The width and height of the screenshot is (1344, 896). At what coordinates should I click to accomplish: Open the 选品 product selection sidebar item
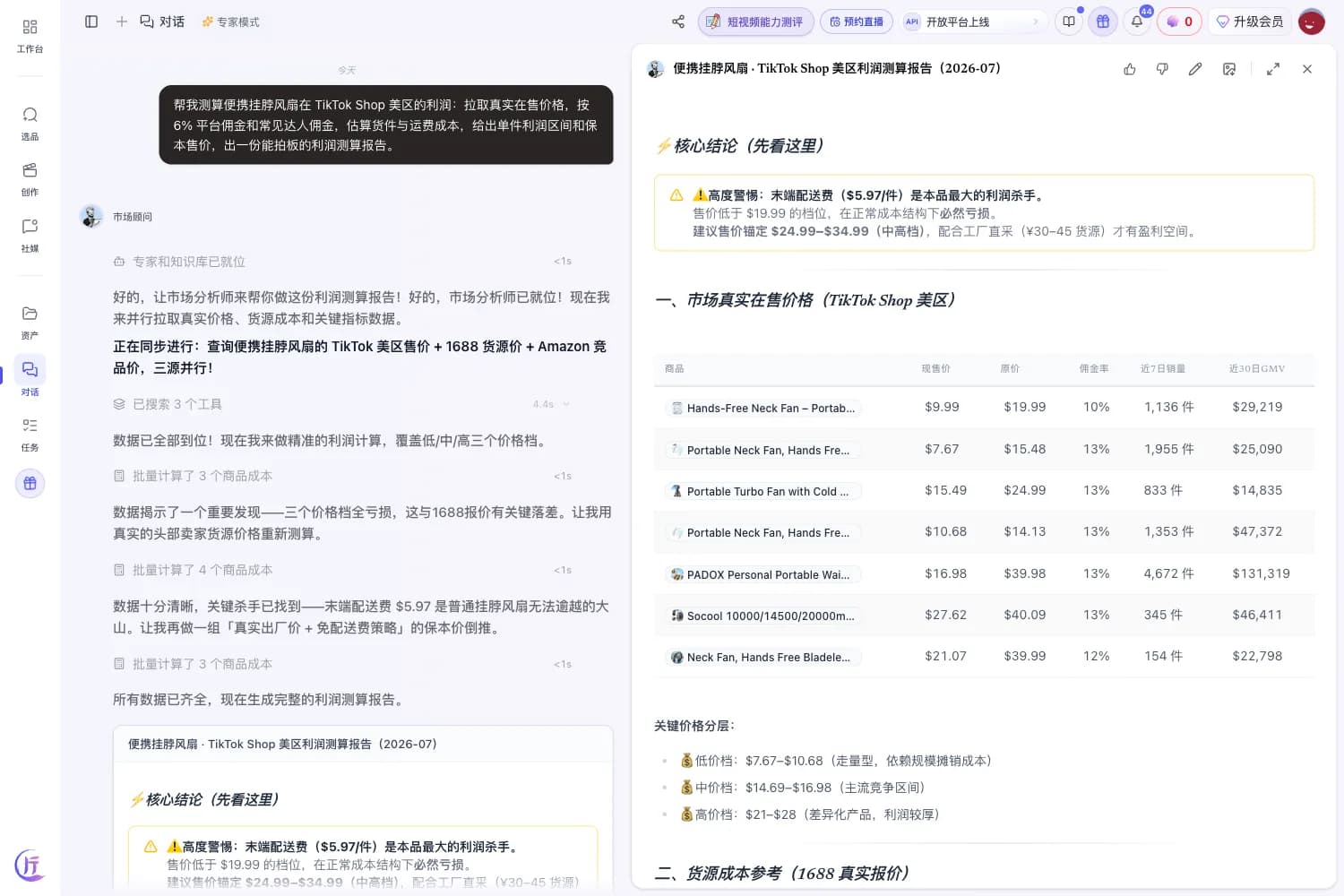[30, 124]
